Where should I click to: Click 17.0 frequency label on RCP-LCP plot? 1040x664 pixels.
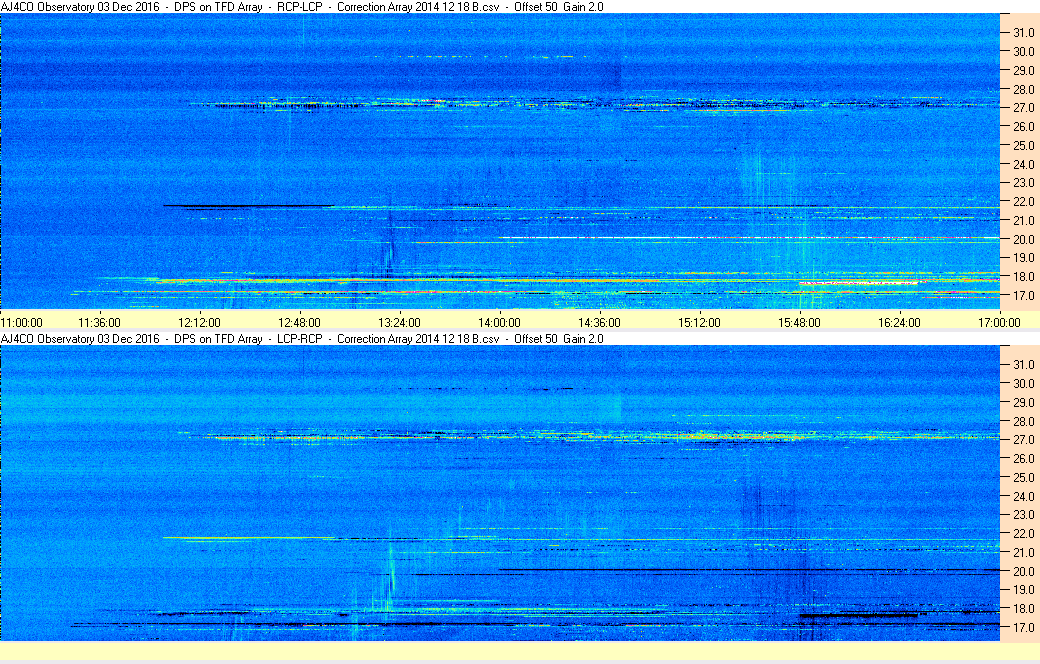pyautogui.click(x=1023, y=295)
